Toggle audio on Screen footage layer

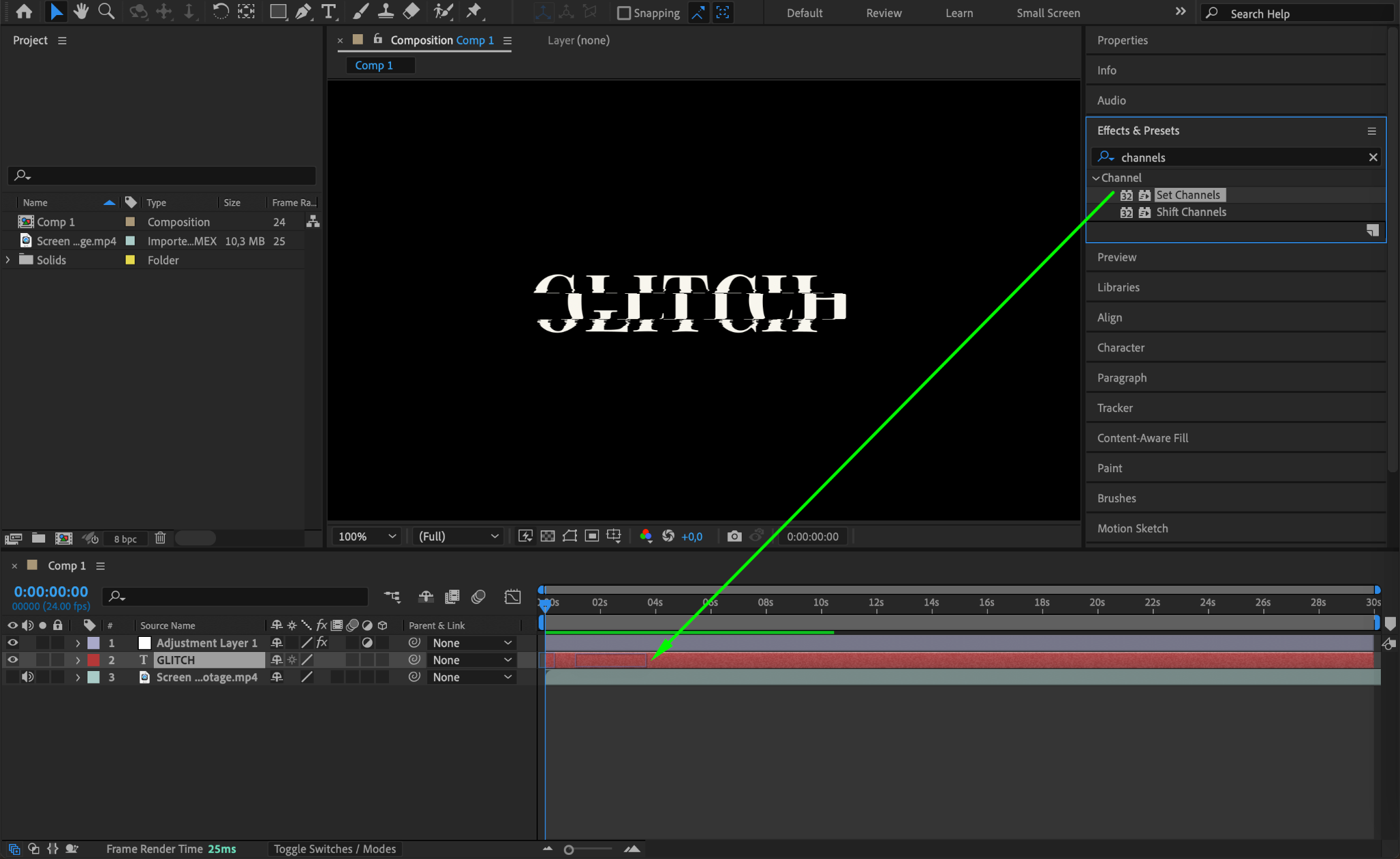[x=27, y=677]
